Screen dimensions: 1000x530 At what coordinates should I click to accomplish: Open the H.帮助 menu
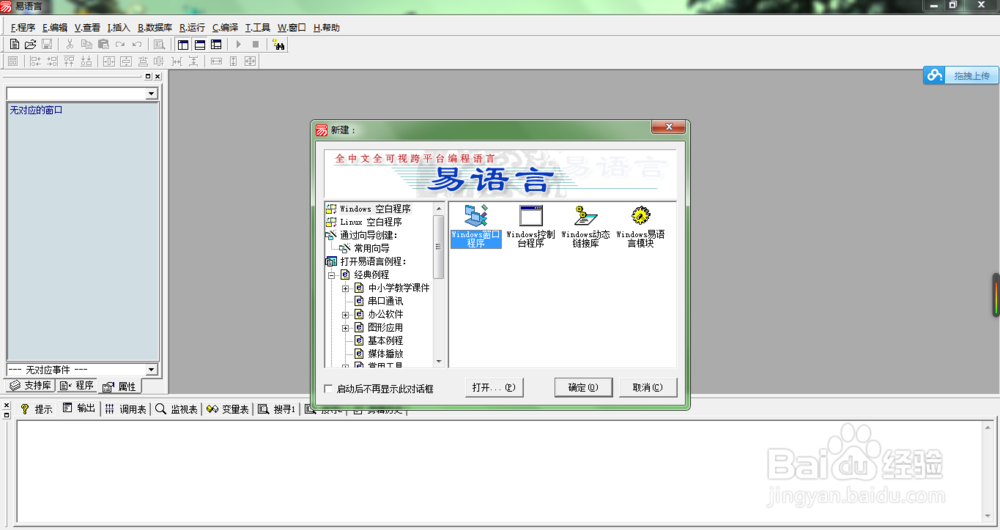coord(327,27)
